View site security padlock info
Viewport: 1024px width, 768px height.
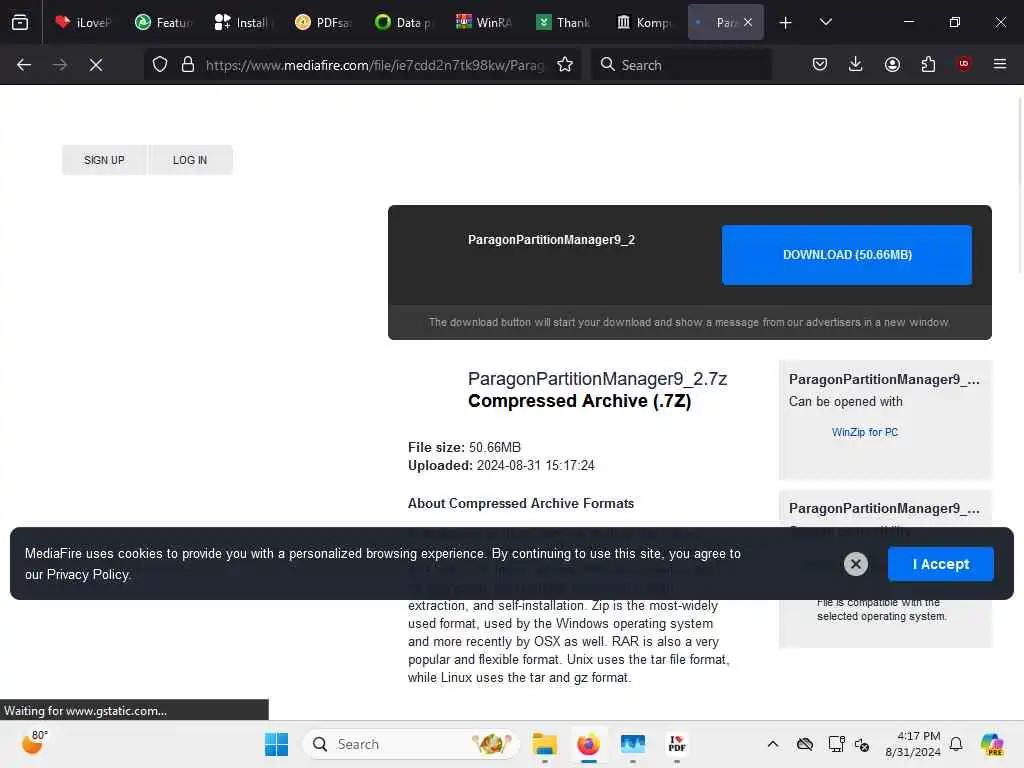point(188,65)
